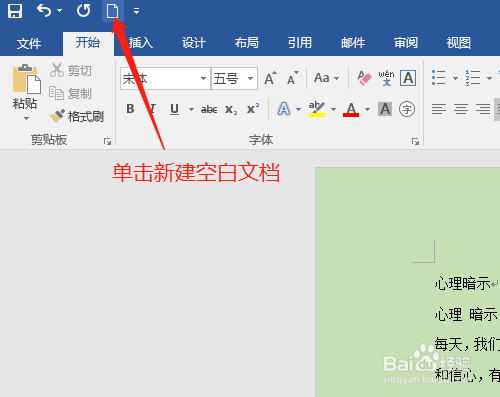Open numbering library dropdown arrow

pos(489,78)
